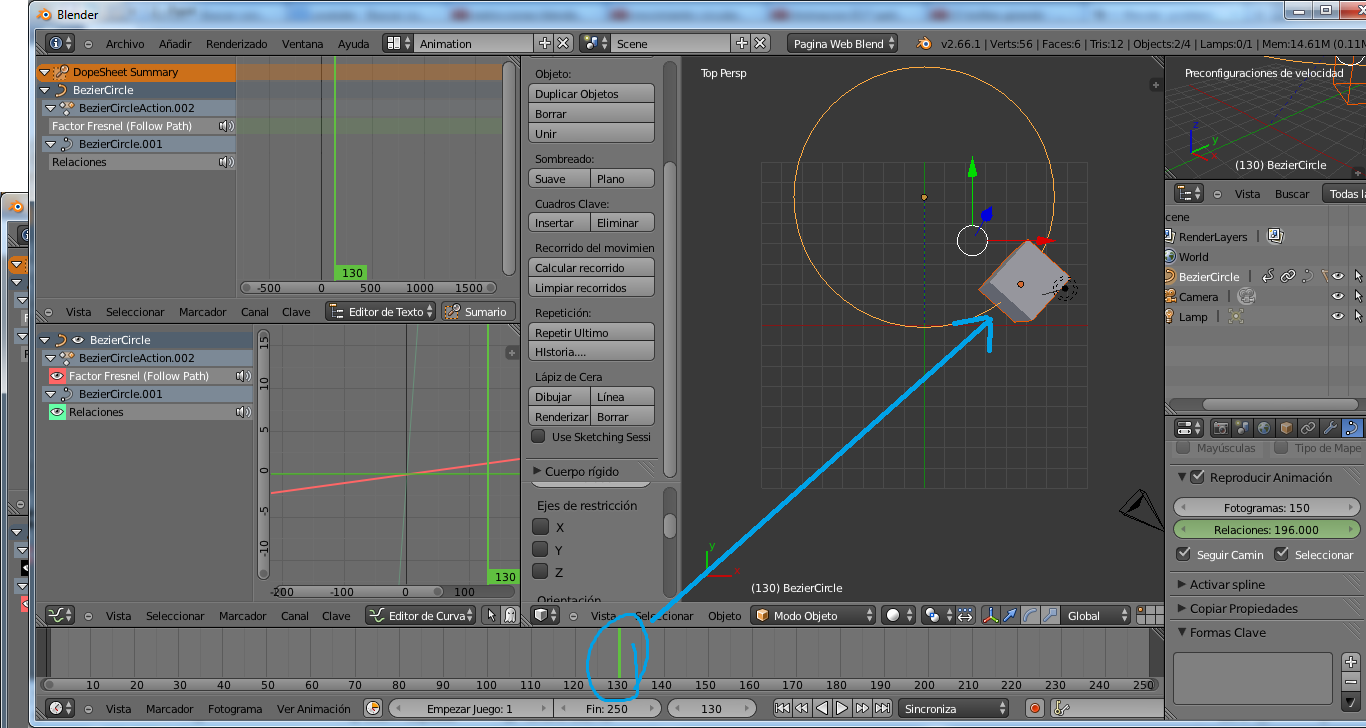The width and height of the screenshot is (1366, 728).
Task: Mute the Factor Fresnel channel in dopesheet
Action: [226, 126]
